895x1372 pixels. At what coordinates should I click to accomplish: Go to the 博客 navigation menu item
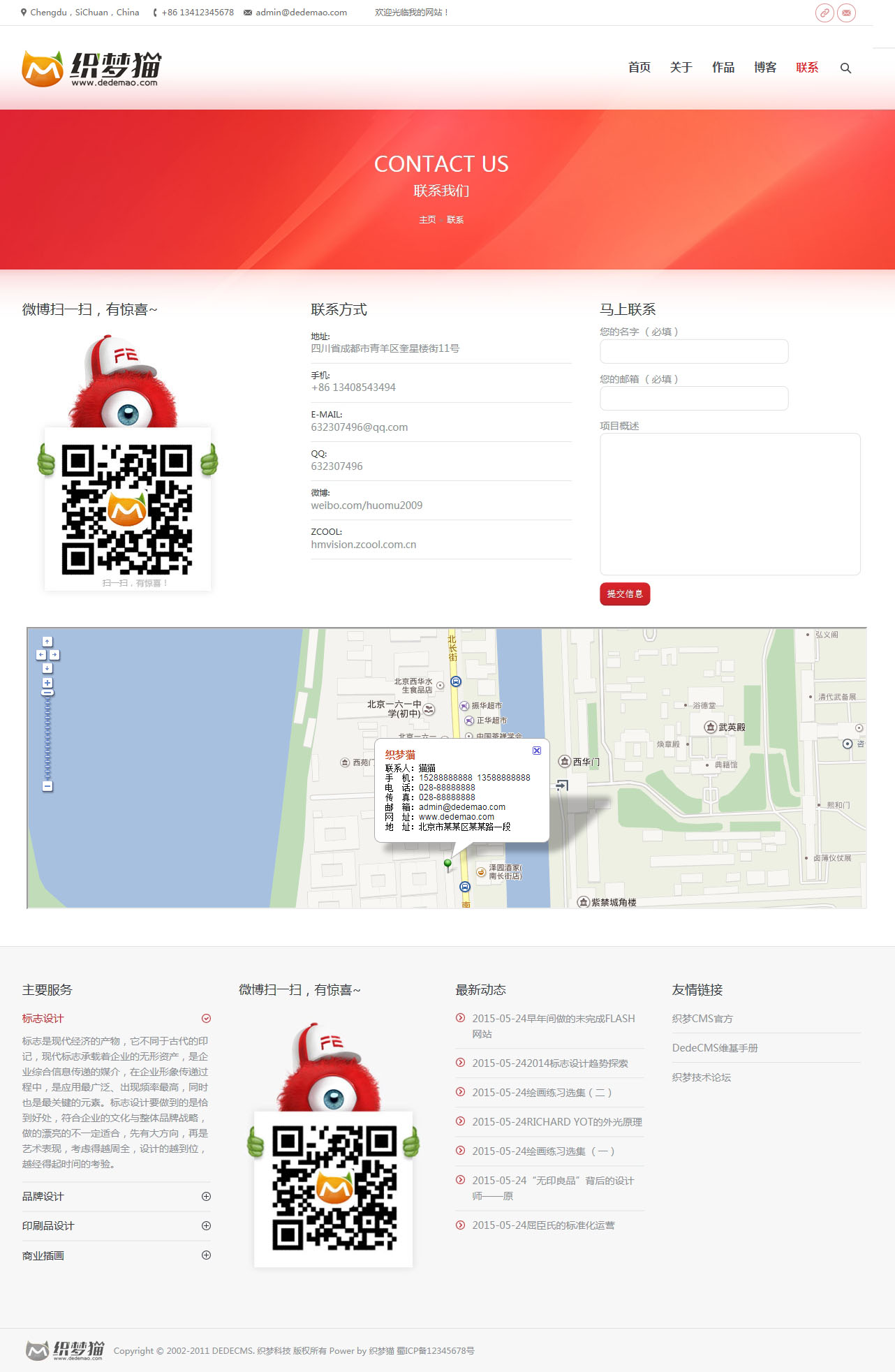764,68
